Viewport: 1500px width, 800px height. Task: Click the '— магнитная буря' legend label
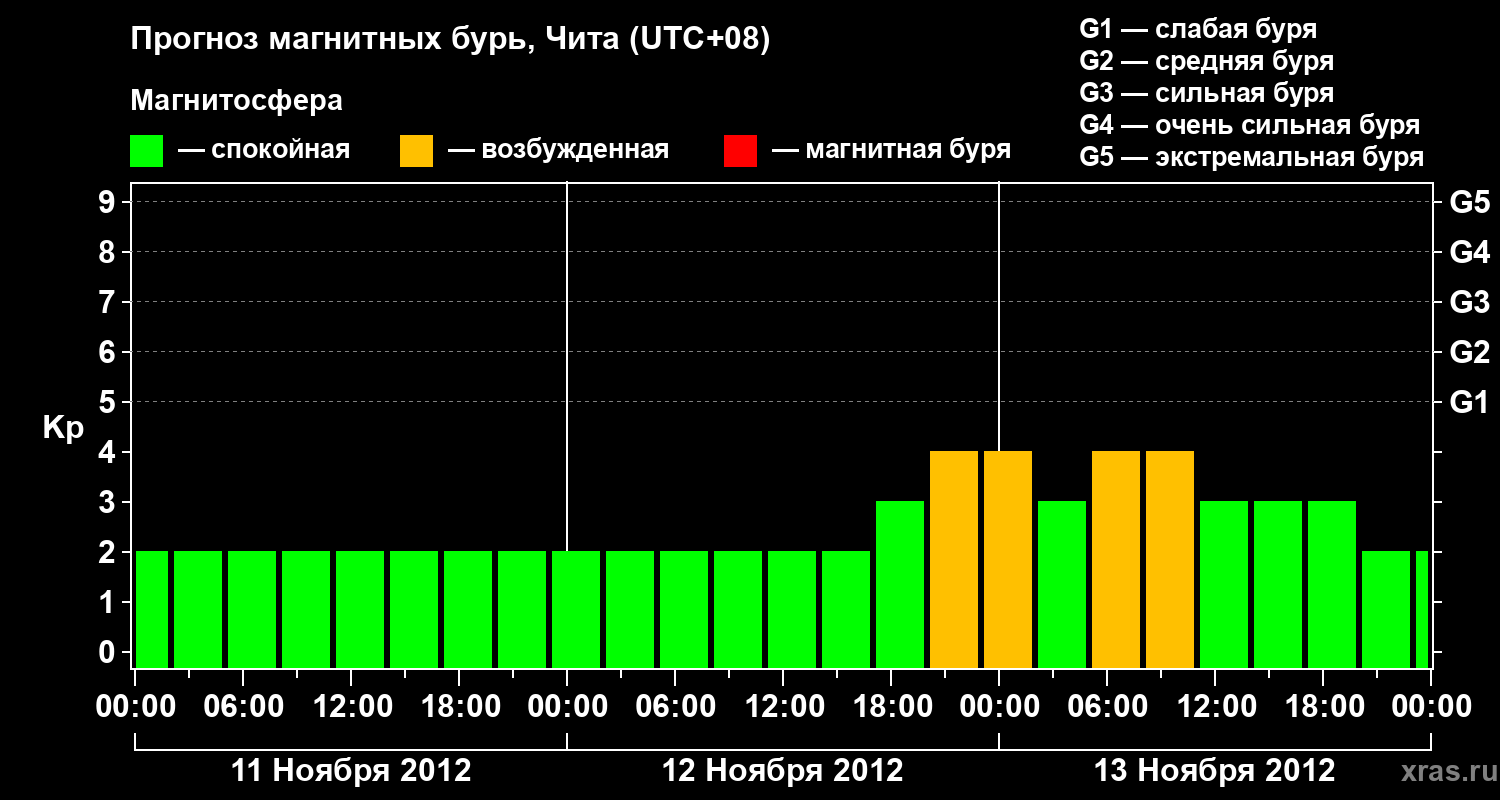coord(892,151)
